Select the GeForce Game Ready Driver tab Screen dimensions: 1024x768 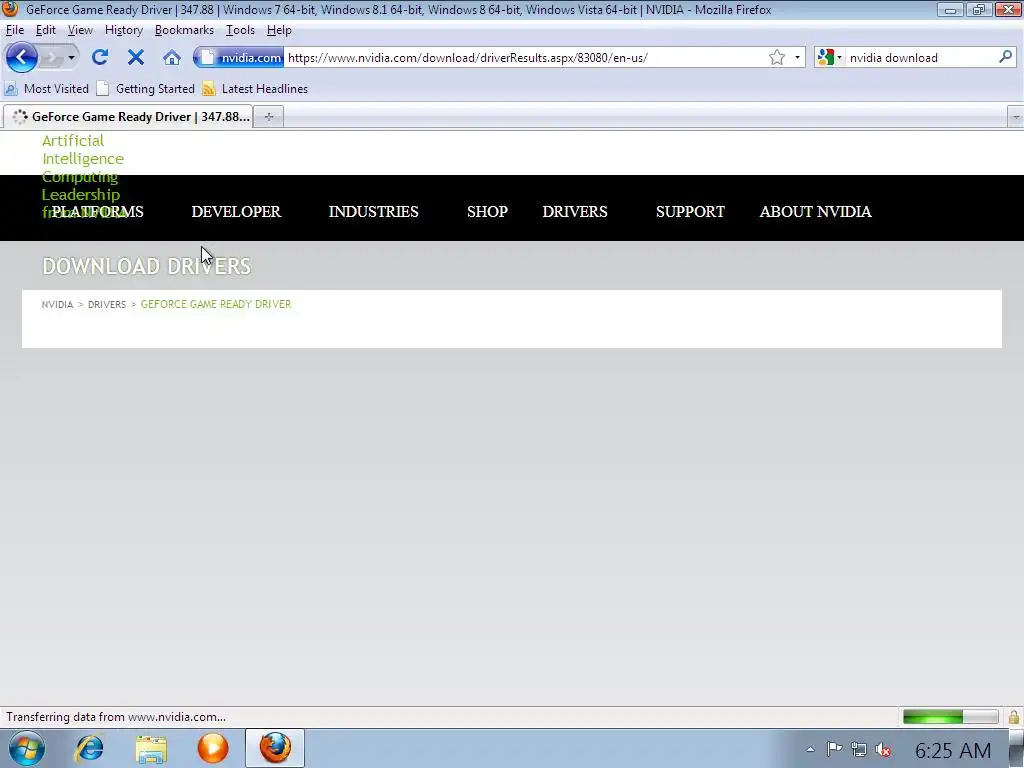click(129, 117)
